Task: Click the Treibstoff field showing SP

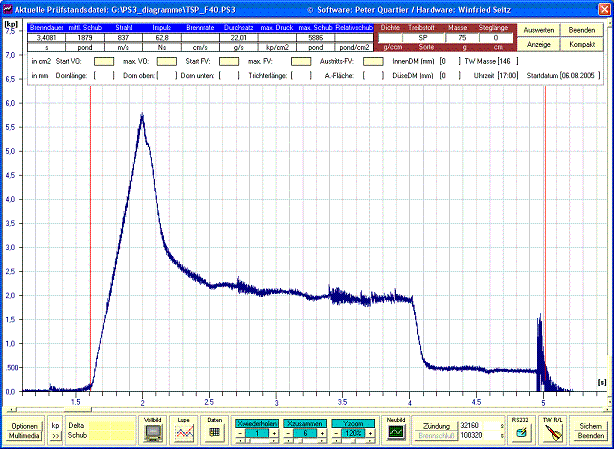Action: coord(424,38)
